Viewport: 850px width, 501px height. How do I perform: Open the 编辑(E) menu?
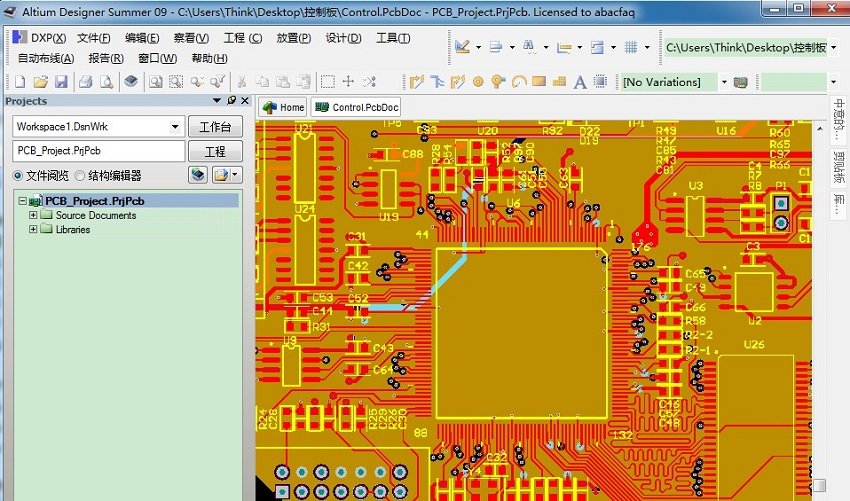pyautogui.click(x=142, y=38)
